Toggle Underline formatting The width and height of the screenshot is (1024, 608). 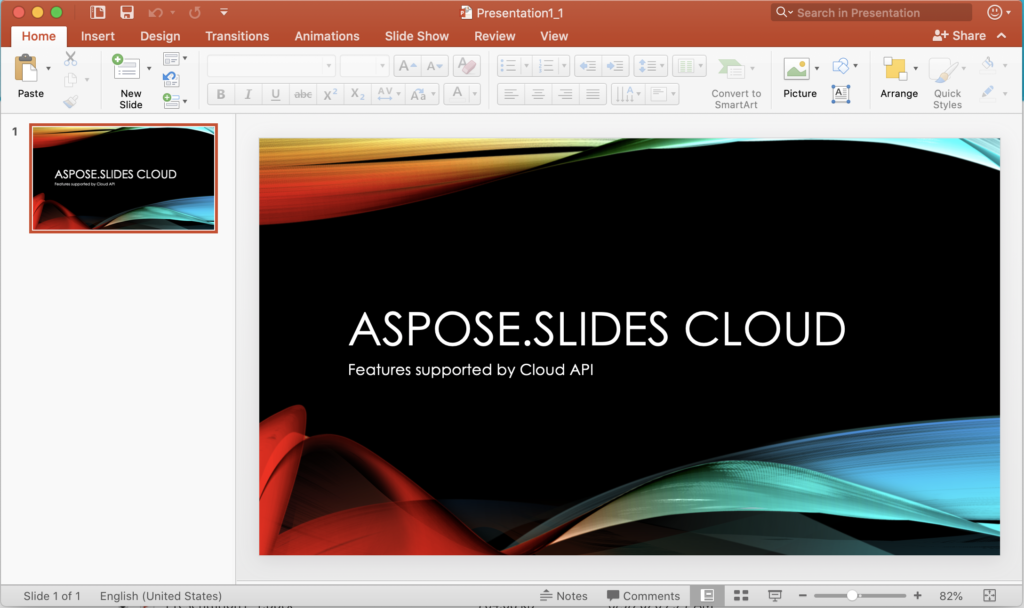coord(276,95)
